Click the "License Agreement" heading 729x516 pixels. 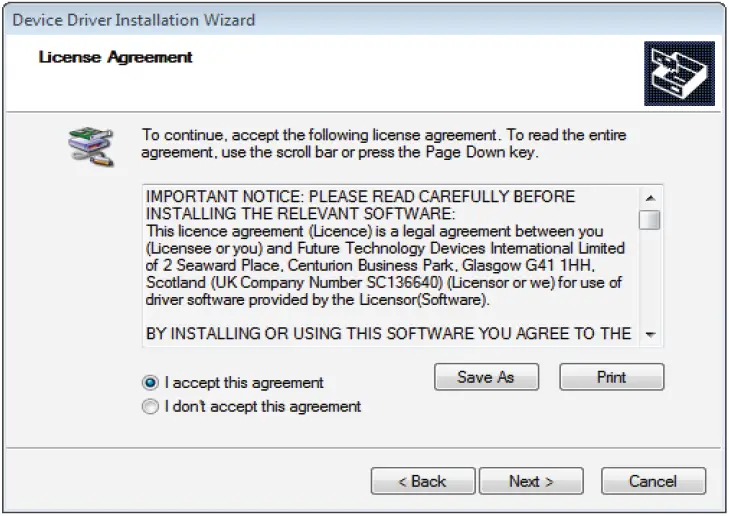point(116,57)
